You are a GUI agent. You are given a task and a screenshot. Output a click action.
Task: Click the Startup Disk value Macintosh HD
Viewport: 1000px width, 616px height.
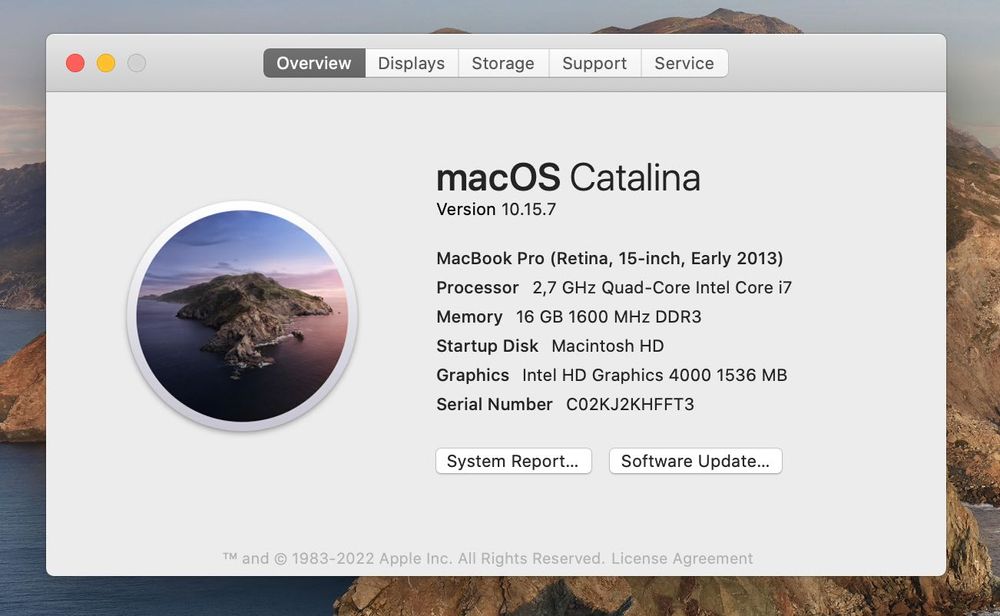(x=608, y=346)
